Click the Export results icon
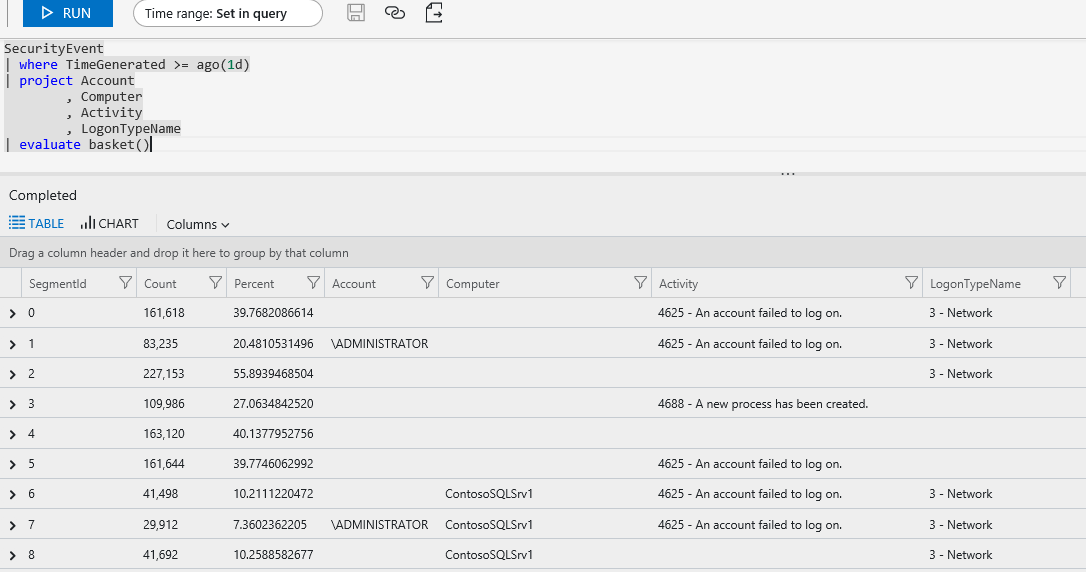The height and width of the screenshot is (572, 1086). tap(434, 12)
